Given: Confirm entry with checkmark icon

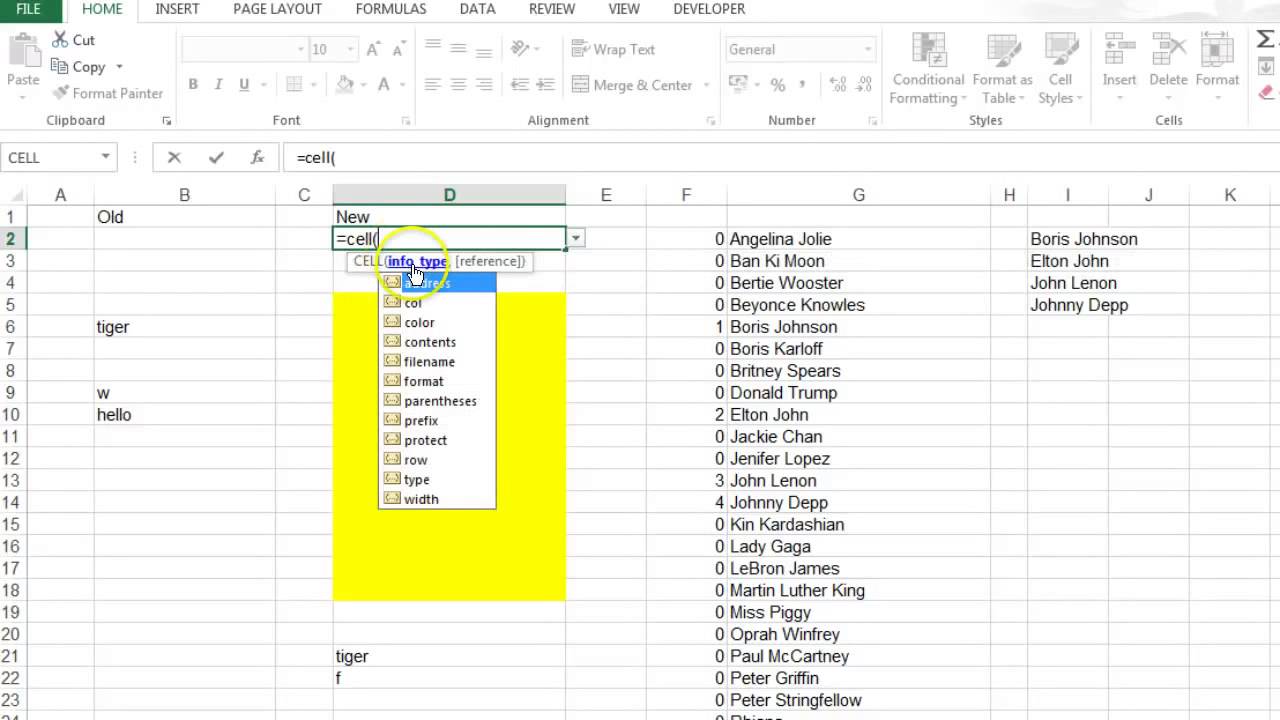Looking at the screenshot, I should point(216,157).
